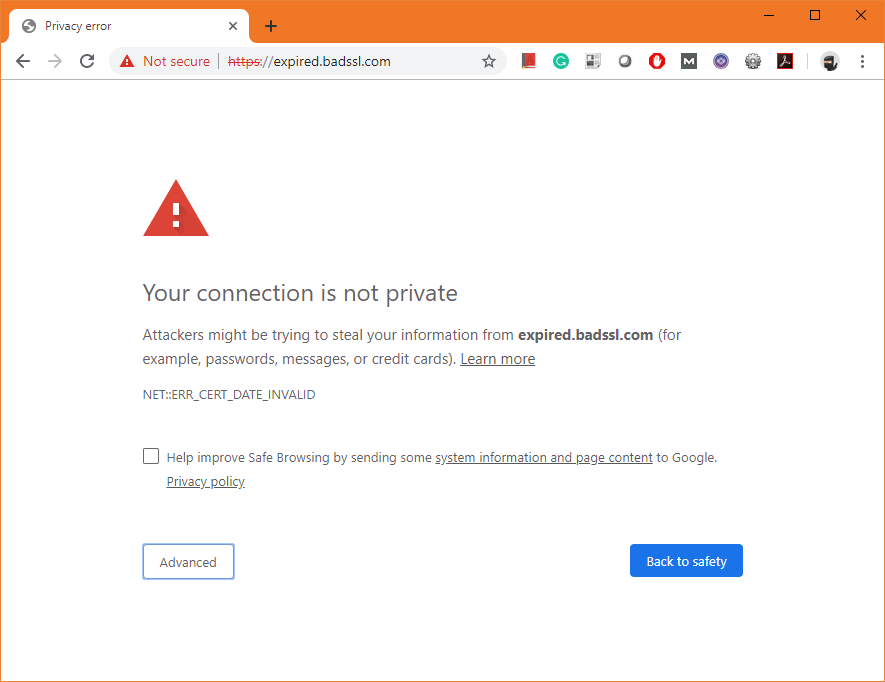885x682 pixels.
Task: Click the Not secure site info warning
Action: (x=165, y=61)
